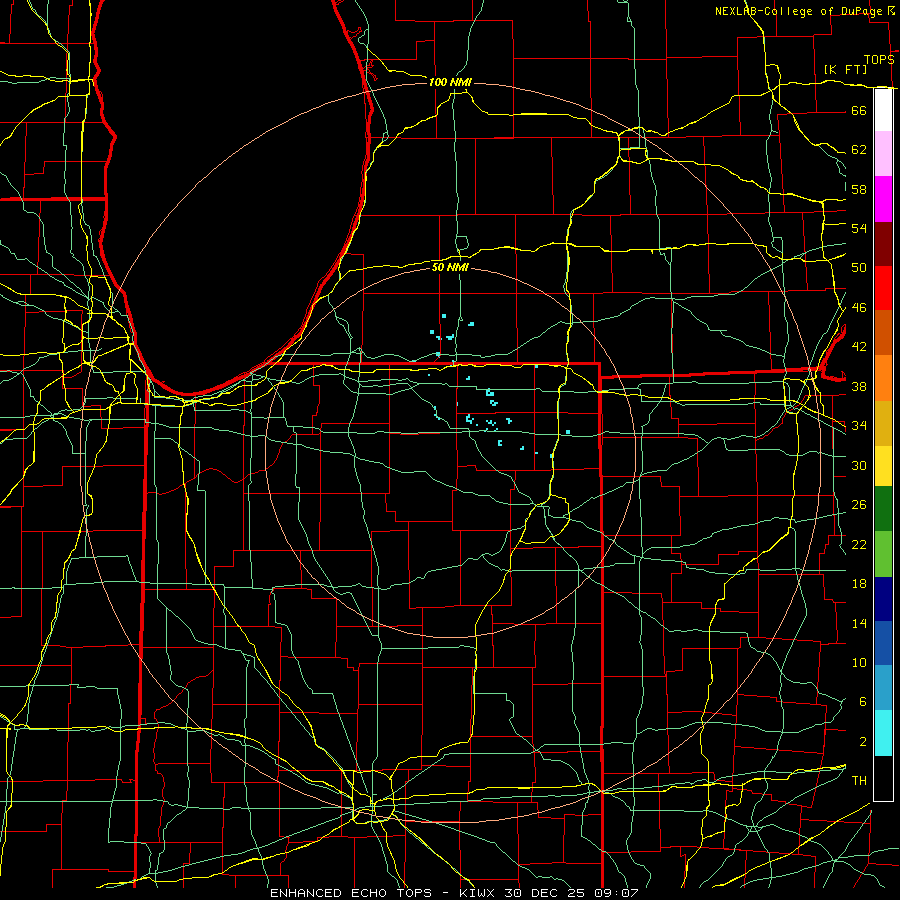Click the 6 legend value

(862, 701)
